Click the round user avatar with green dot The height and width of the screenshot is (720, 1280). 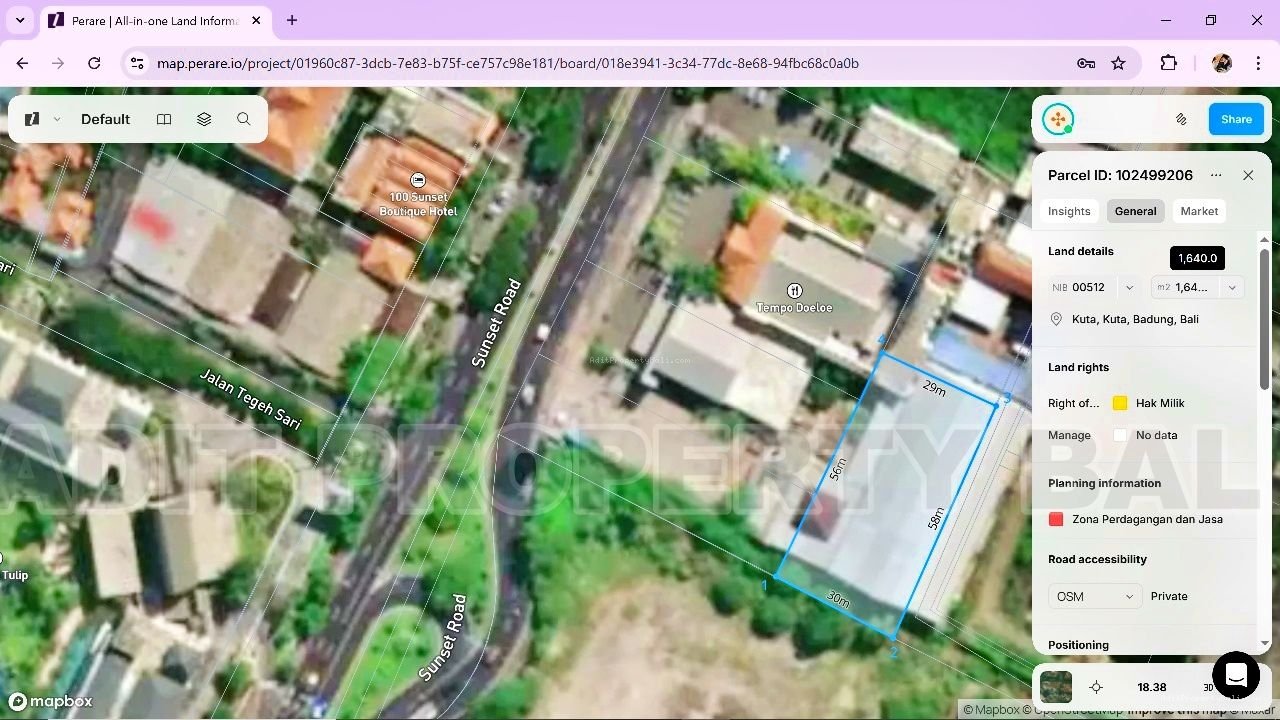(x=1057, y=119)
